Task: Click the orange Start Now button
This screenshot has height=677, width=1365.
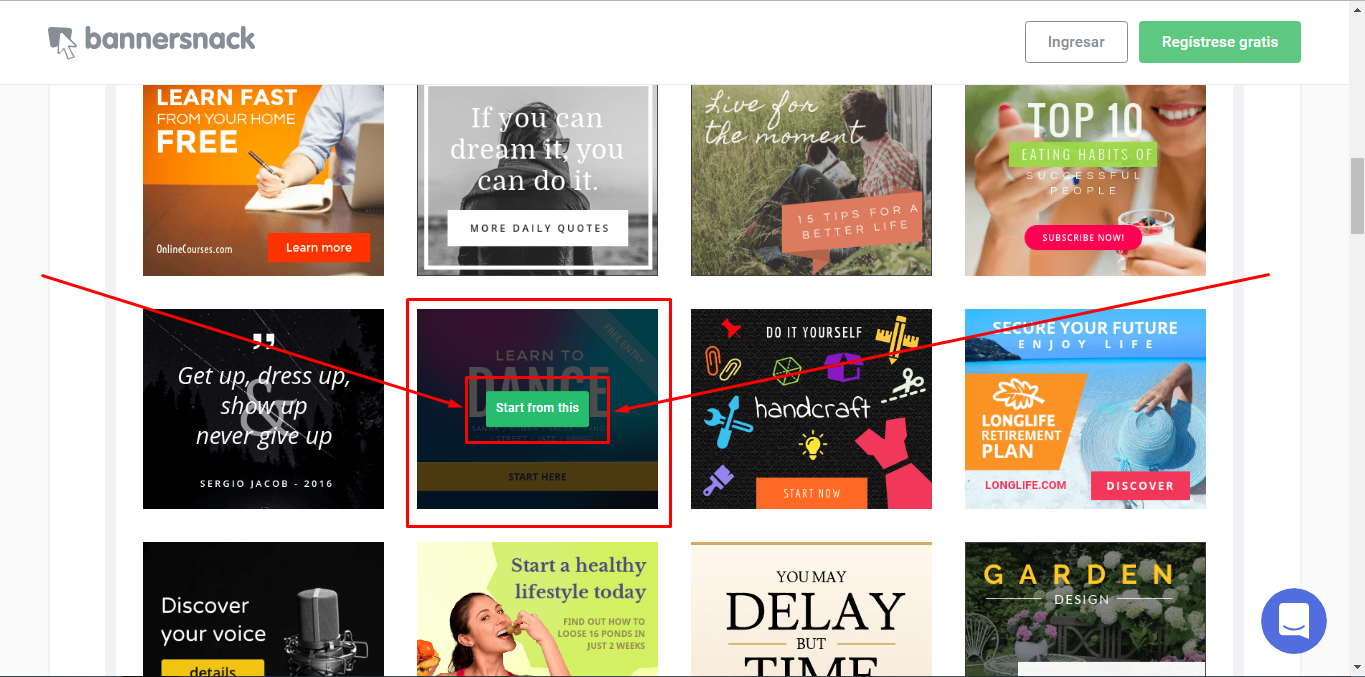Action: pyautogui.click(x=812, y=493)
